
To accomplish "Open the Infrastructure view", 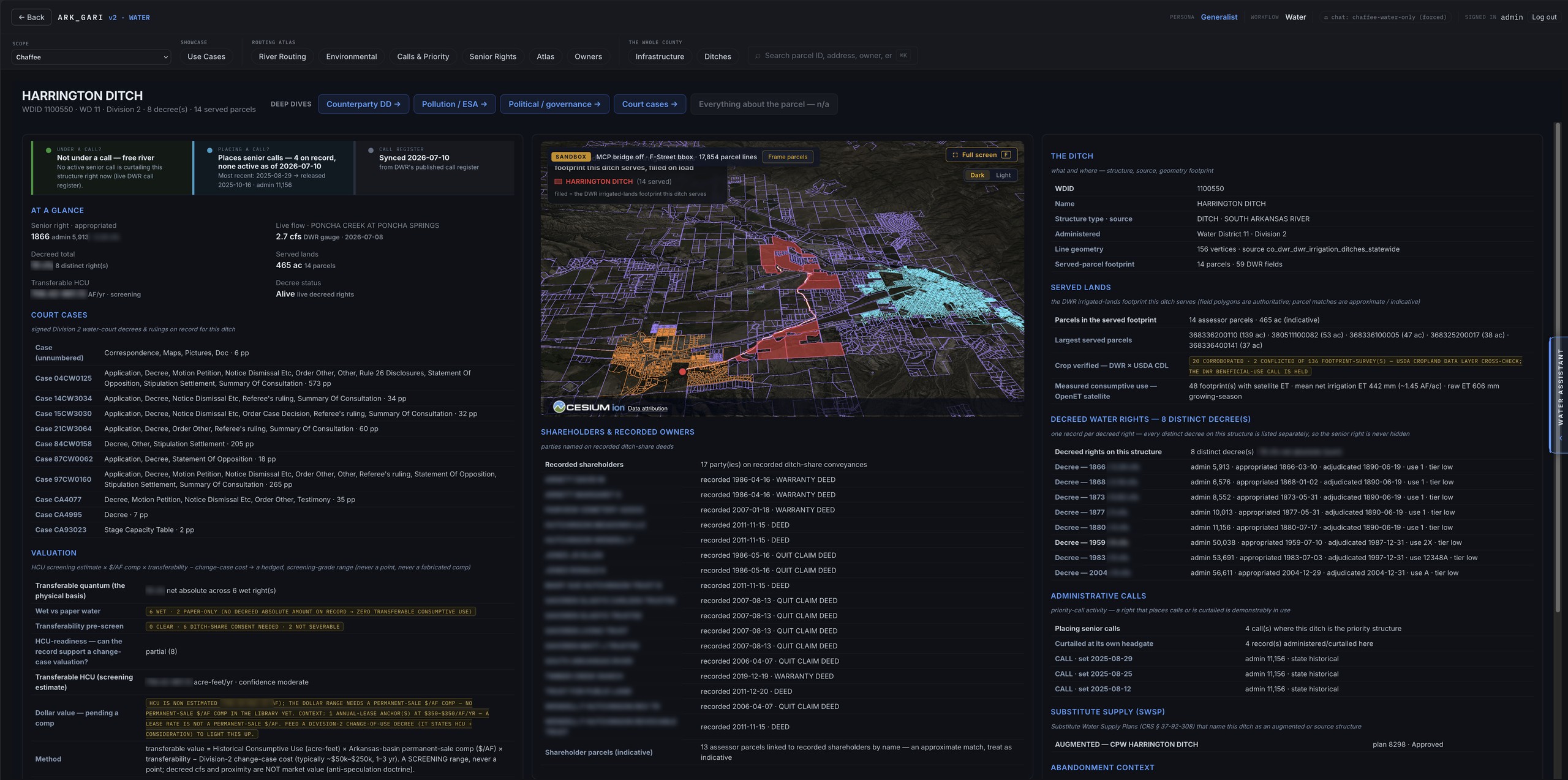I will (660, 56).
